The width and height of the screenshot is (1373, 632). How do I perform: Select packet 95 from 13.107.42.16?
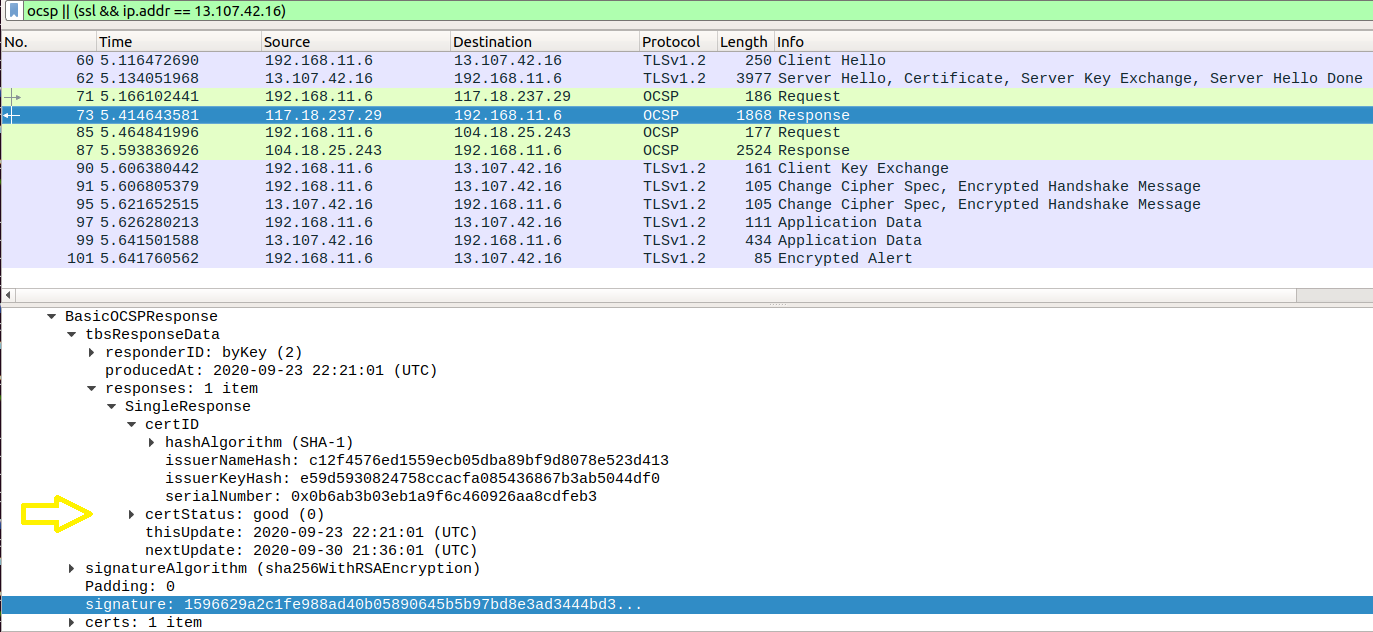(x=686, y=204)
